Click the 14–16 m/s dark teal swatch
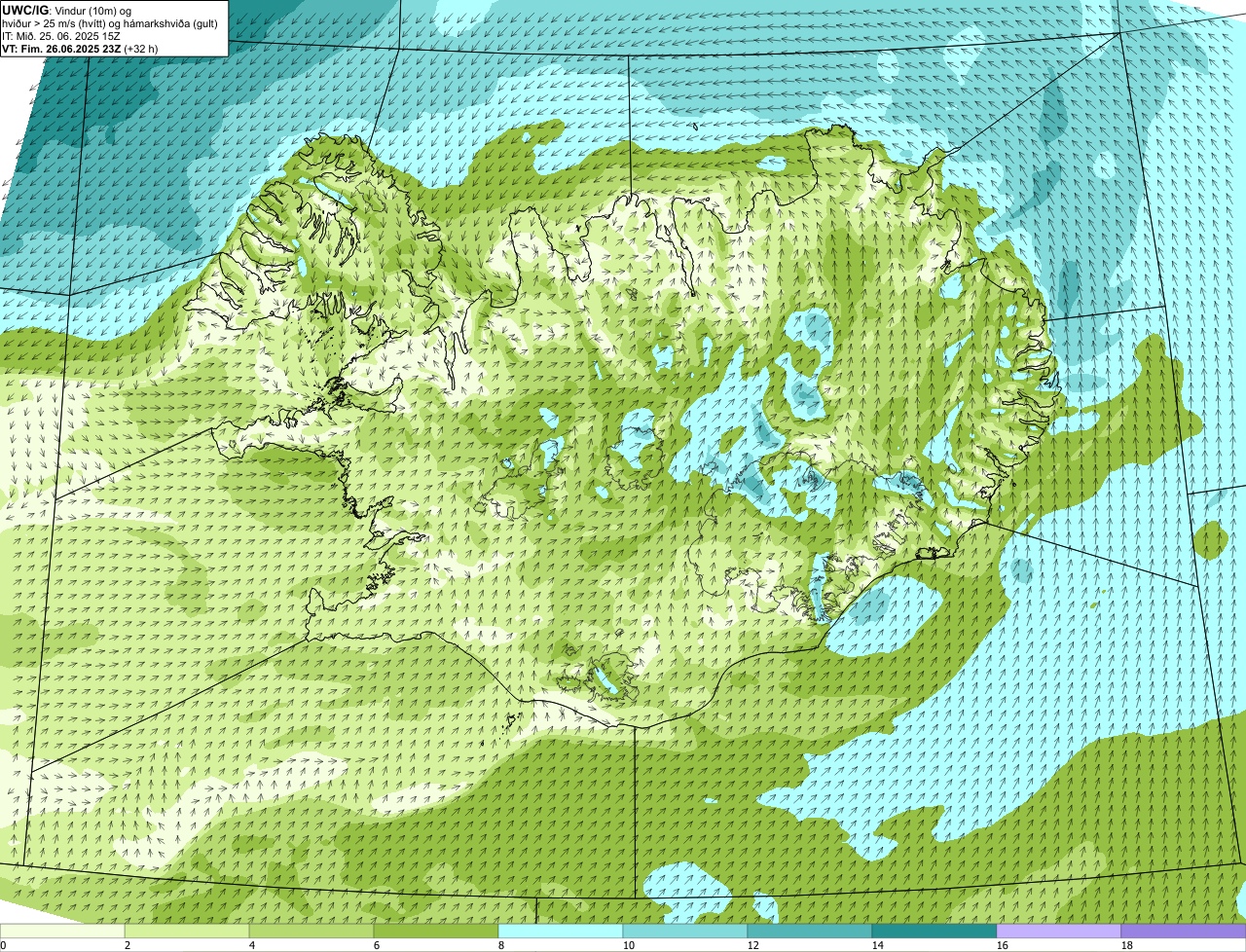This screenshot has height=952, width=1246. [934, 931]
